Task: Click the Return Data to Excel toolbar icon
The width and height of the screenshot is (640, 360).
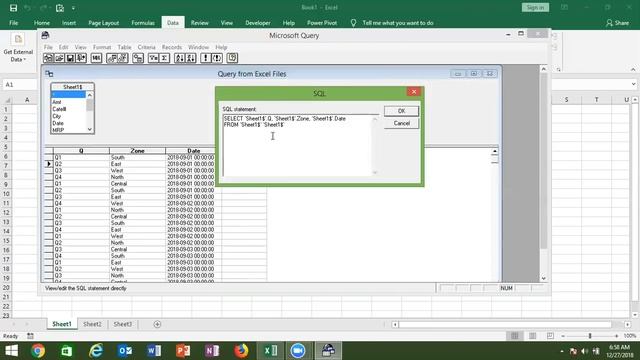Action: pyautogui.click(x=81, y=58)
